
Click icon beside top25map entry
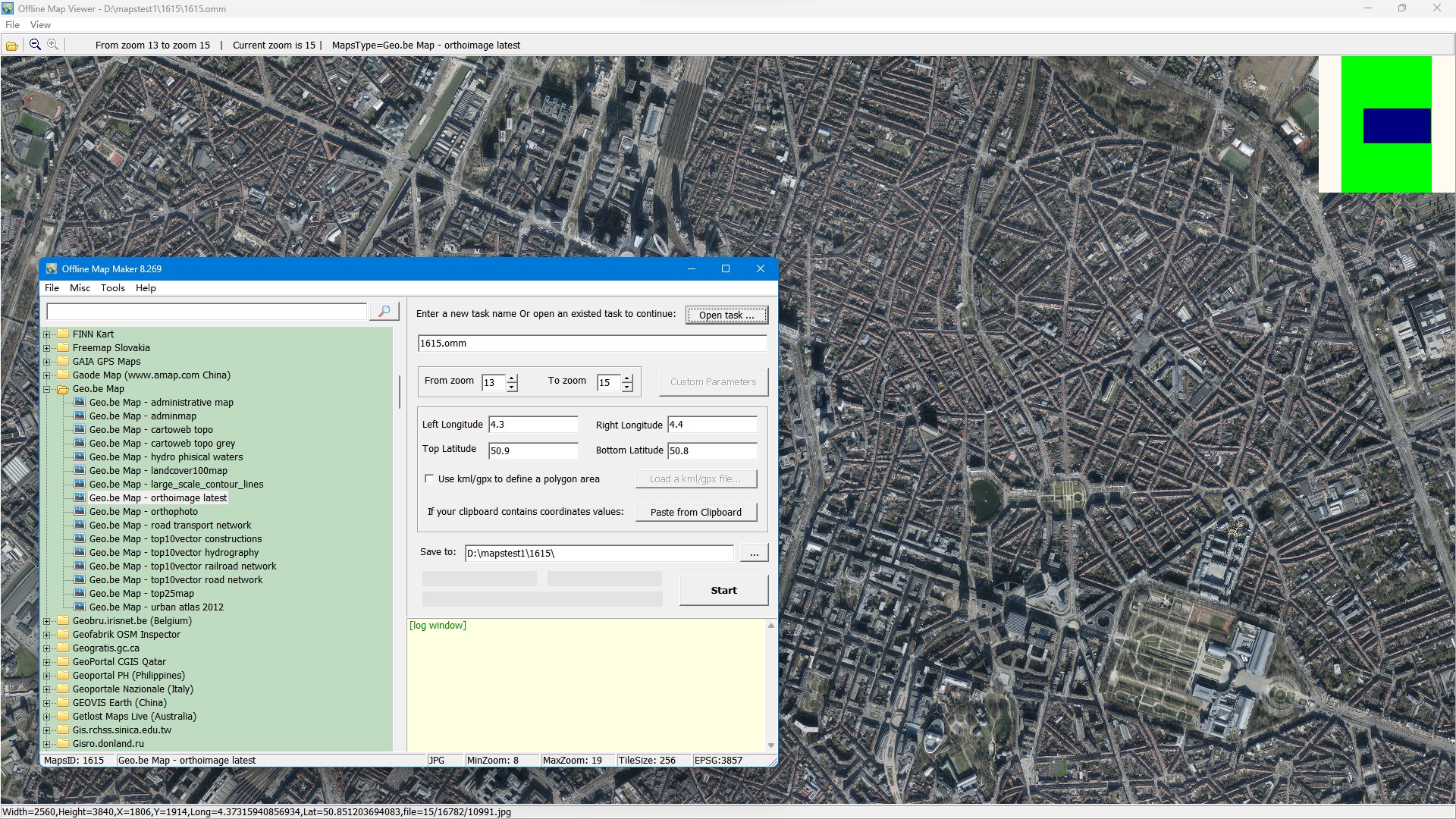80,593
